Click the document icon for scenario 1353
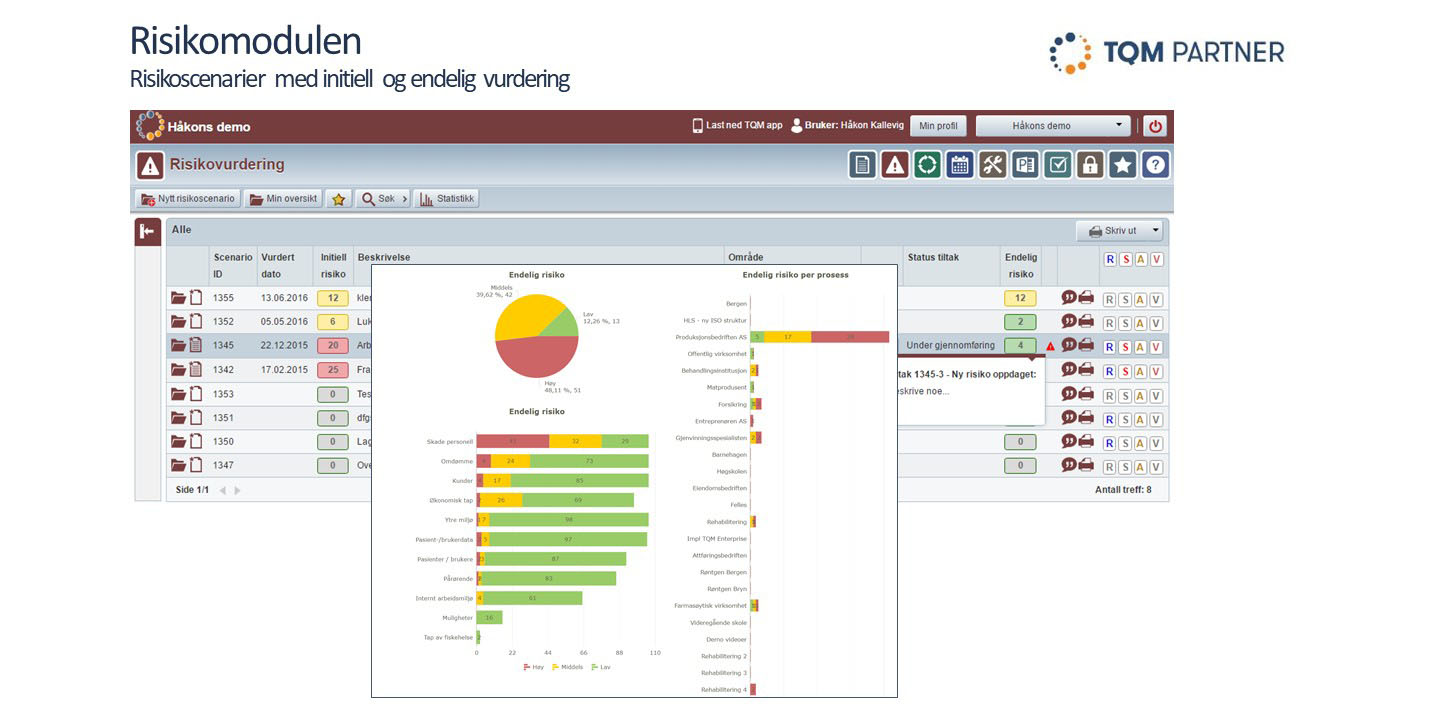The image size is (1440, 720). [196, 393]
